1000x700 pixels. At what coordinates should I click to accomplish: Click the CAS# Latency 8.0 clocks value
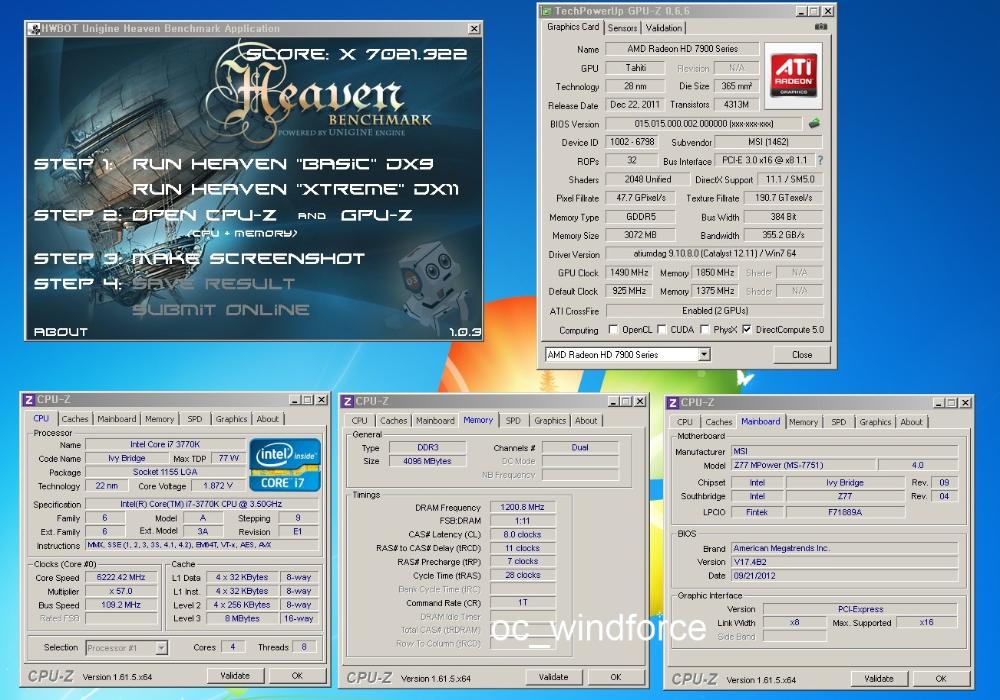click(x=522, y=535)
